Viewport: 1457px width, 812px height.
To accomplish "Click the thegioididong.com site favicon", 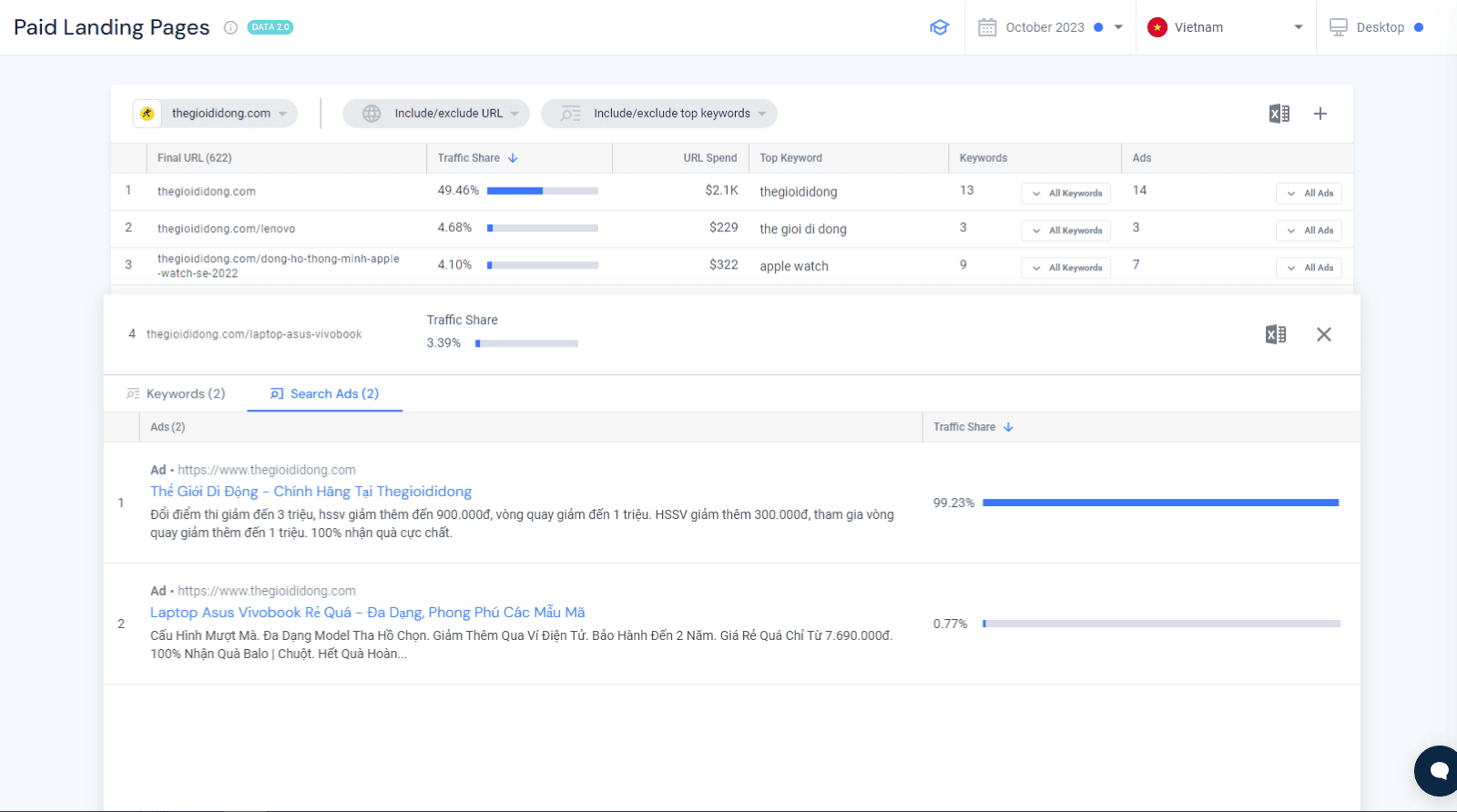I will click(x=147, y=114).
